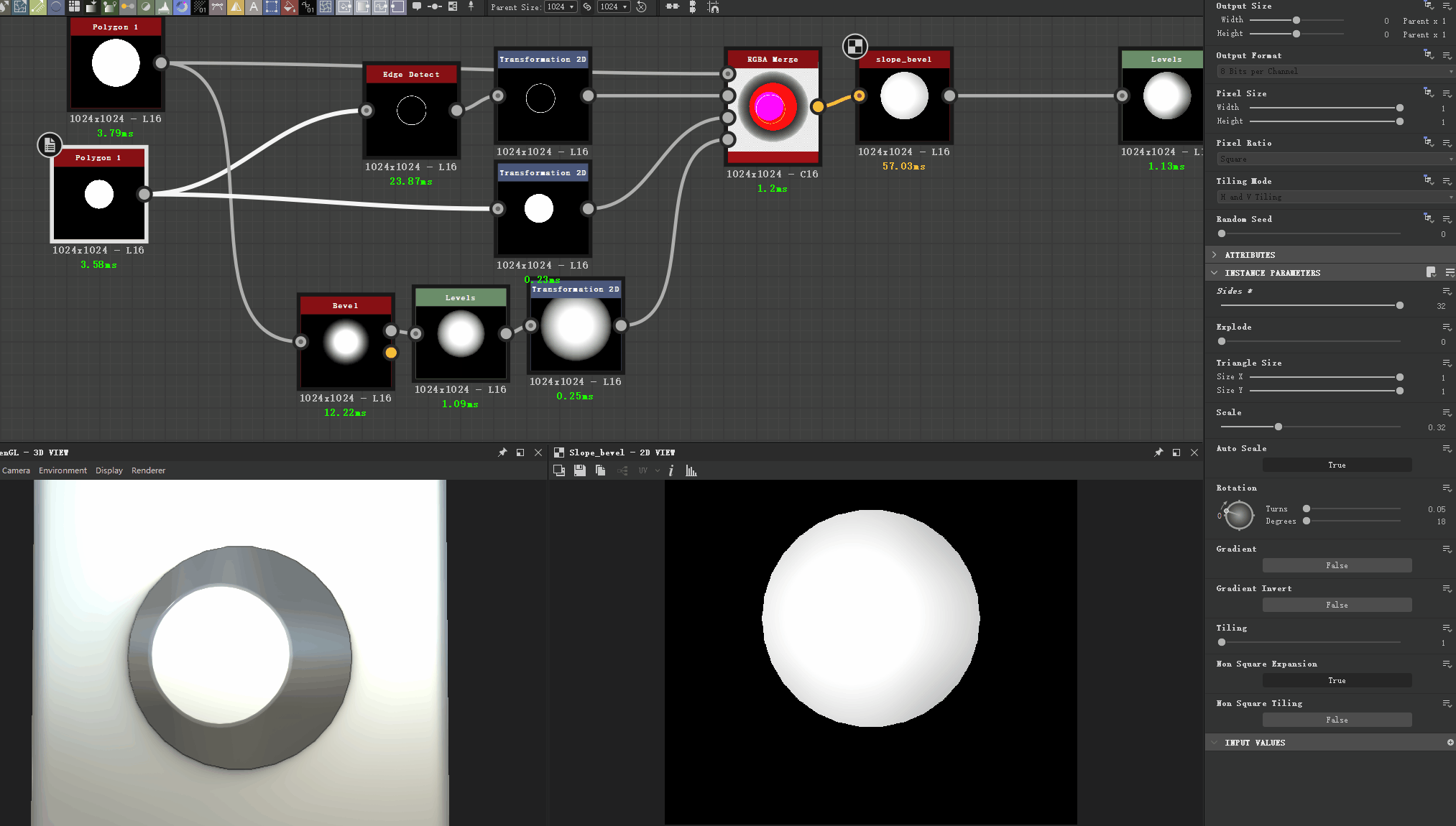1456x826 pixels.
Task: Toggle Auto Scale True button
Action: coord(1337,465)
